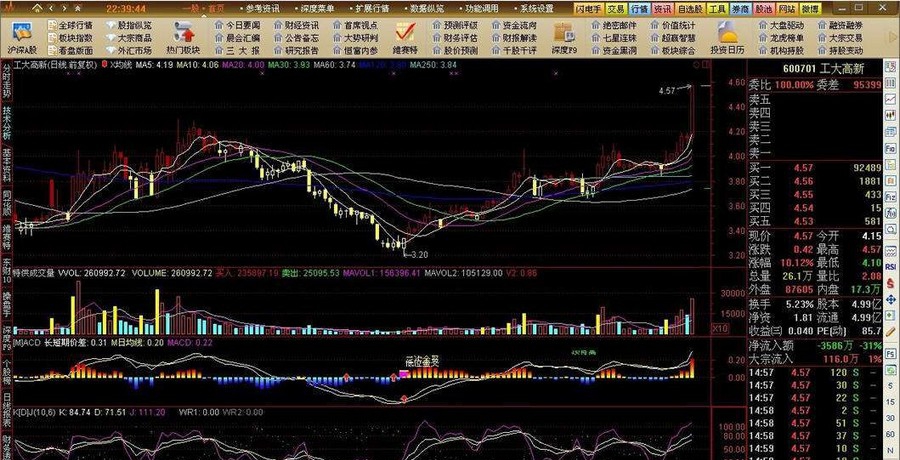
Task: Open 大盘驱动 market drivers
Action: click(x=781, y=26)
